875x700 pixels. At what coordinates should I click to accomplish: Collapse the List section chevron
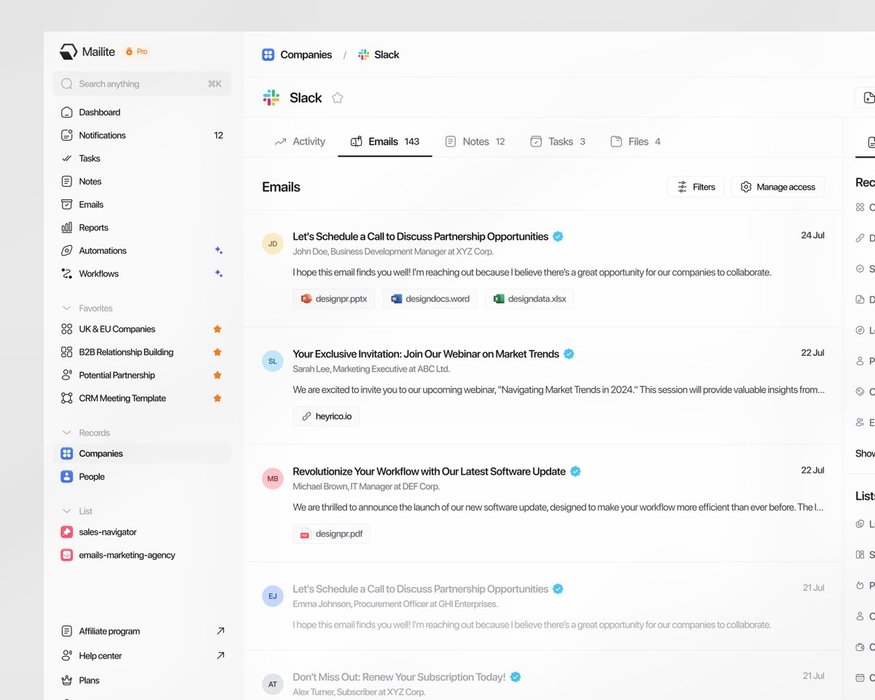pos(67,512)
